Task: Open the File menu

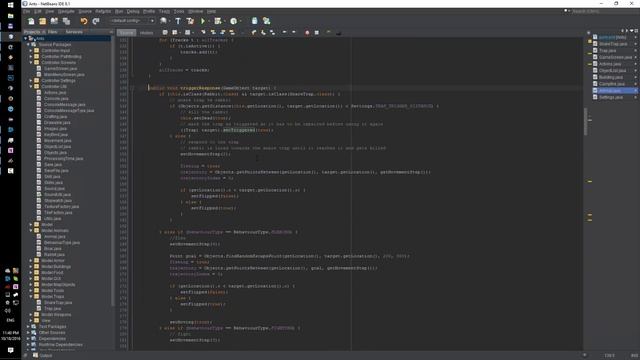Action: tap(27, 11)
